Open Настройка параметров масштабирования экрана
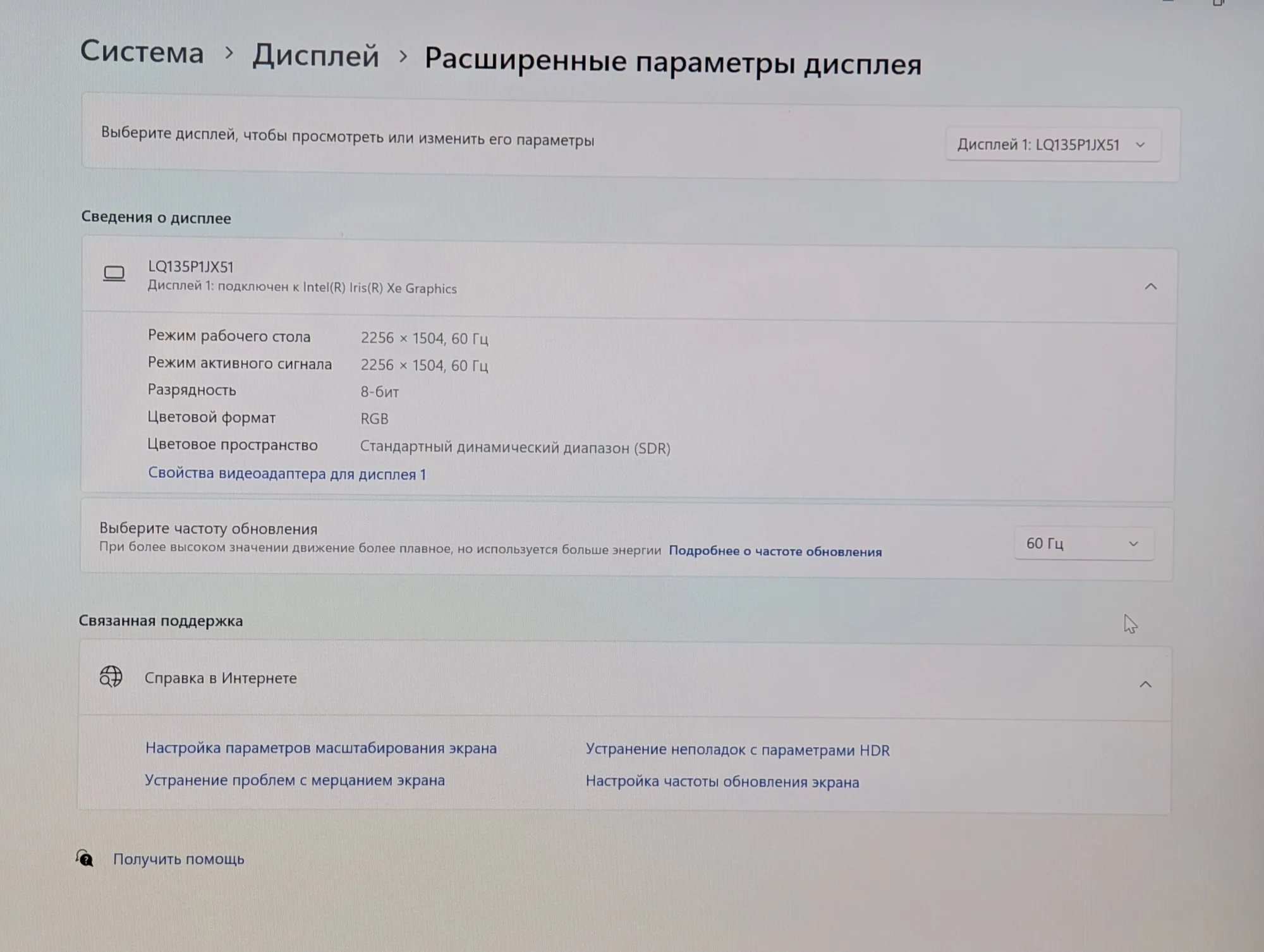The image size is (1264, 952). click(321, 748)
